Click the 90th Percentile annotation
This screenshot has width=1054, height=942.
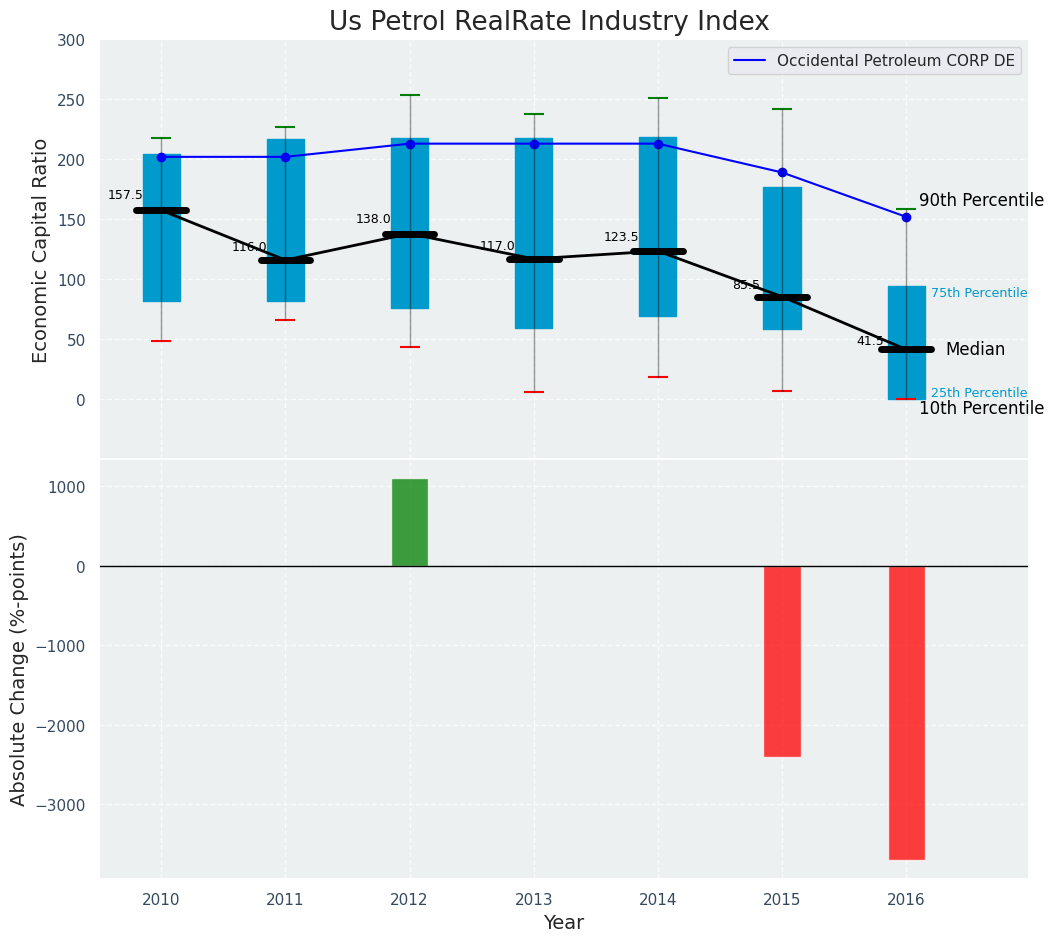[x=981, y=200]
